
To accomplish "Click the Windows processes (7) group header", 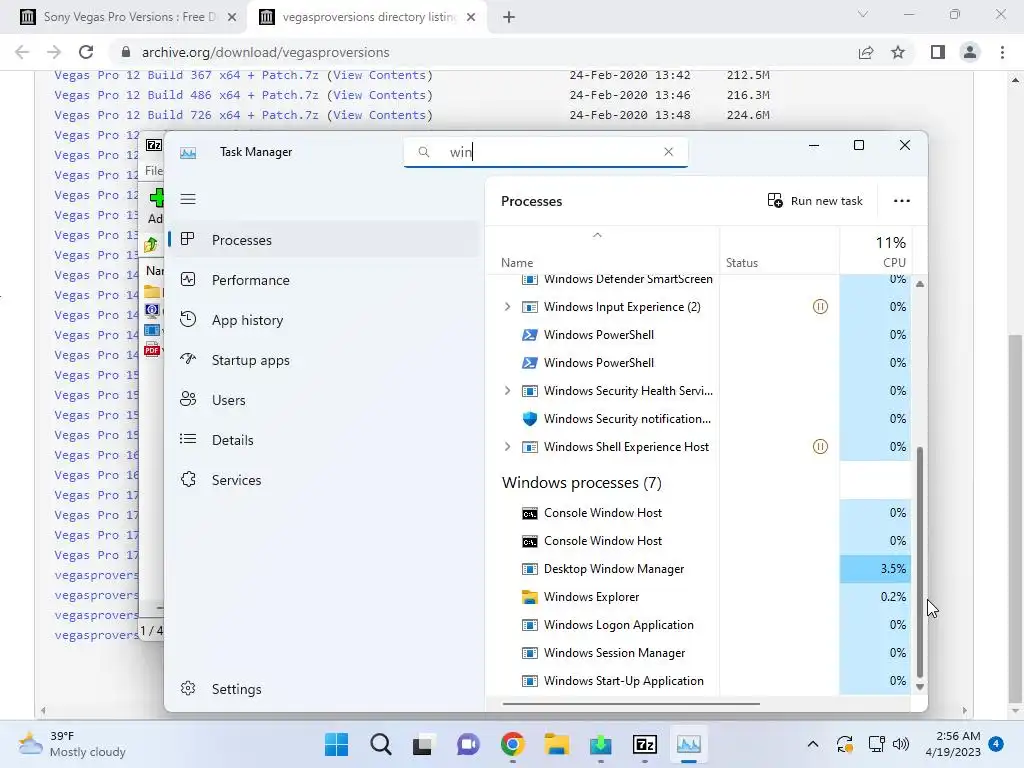I will [x=581, y=483].
